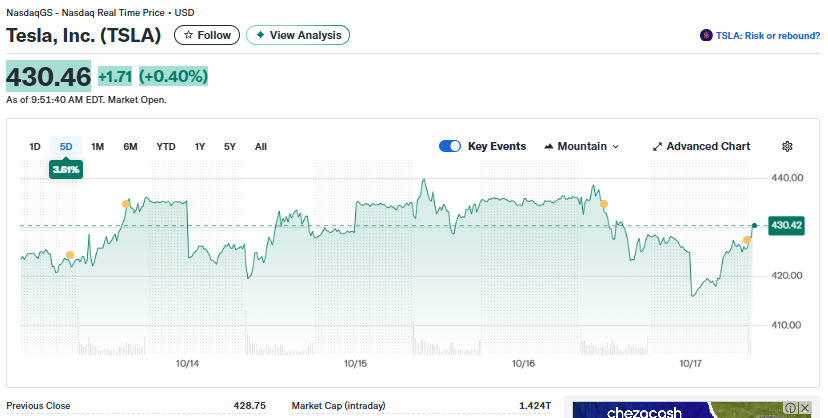
Task: Click the ad info icon on chezacash banner
Action: (791, 408)
